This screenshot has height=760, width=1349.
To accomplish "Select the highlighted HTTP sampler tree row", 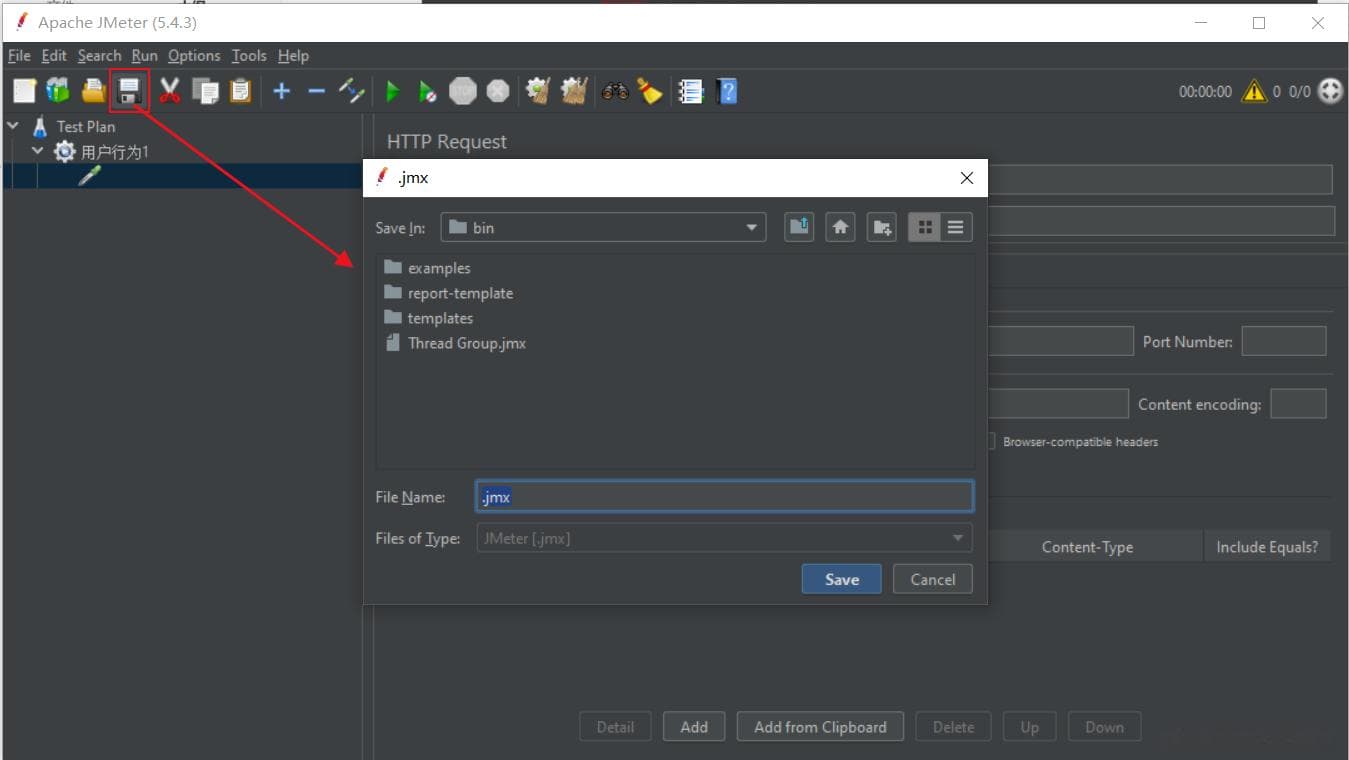I will (x=181, y=176).
